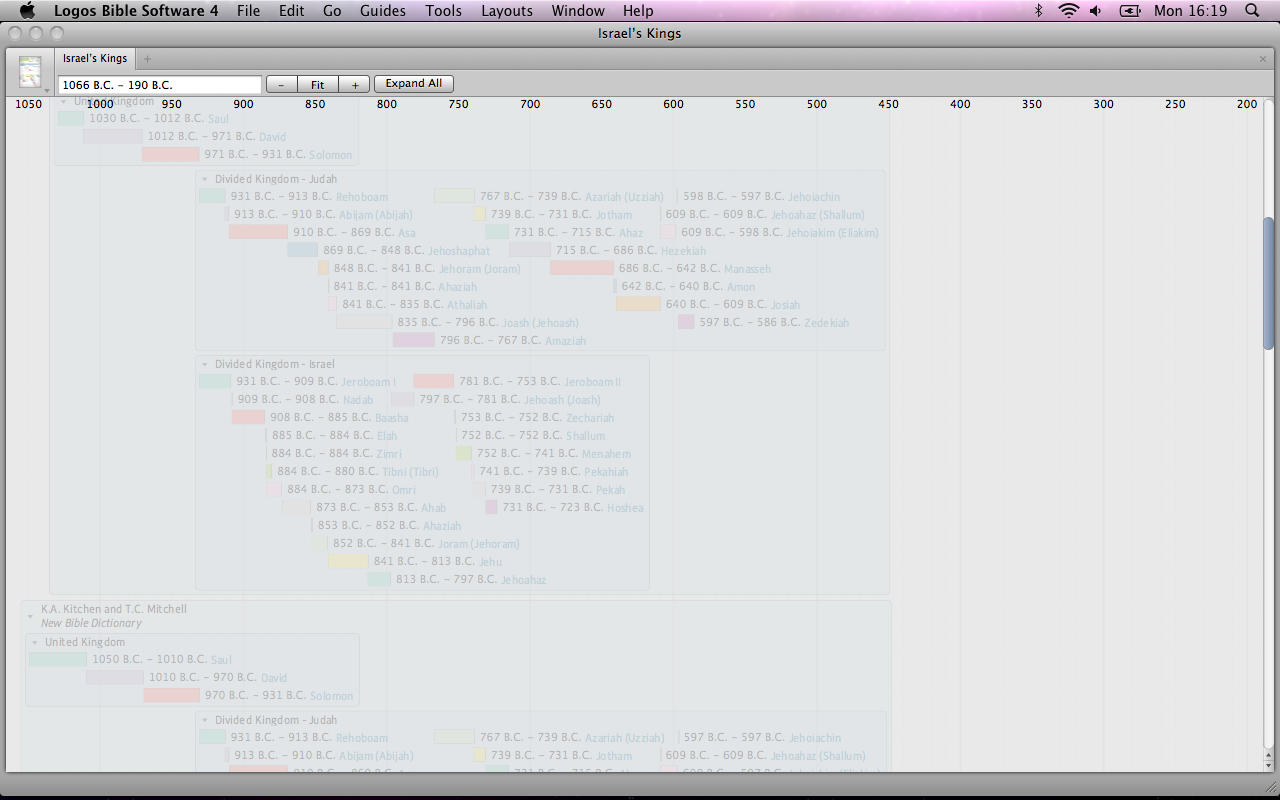This screenshot has width=1280, height=800.
Task: Add a new tab with plus icon
Action: [x=148, y=59]
